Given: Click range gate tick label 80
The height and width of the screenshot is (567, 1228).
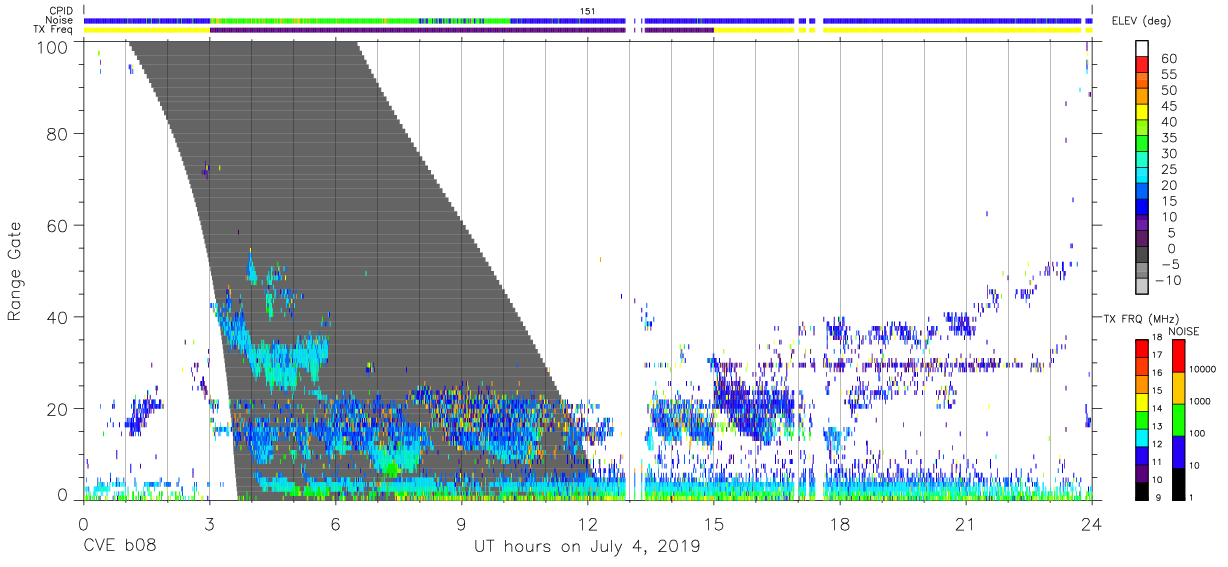Looking at the screenshot, I should point(58,134).
